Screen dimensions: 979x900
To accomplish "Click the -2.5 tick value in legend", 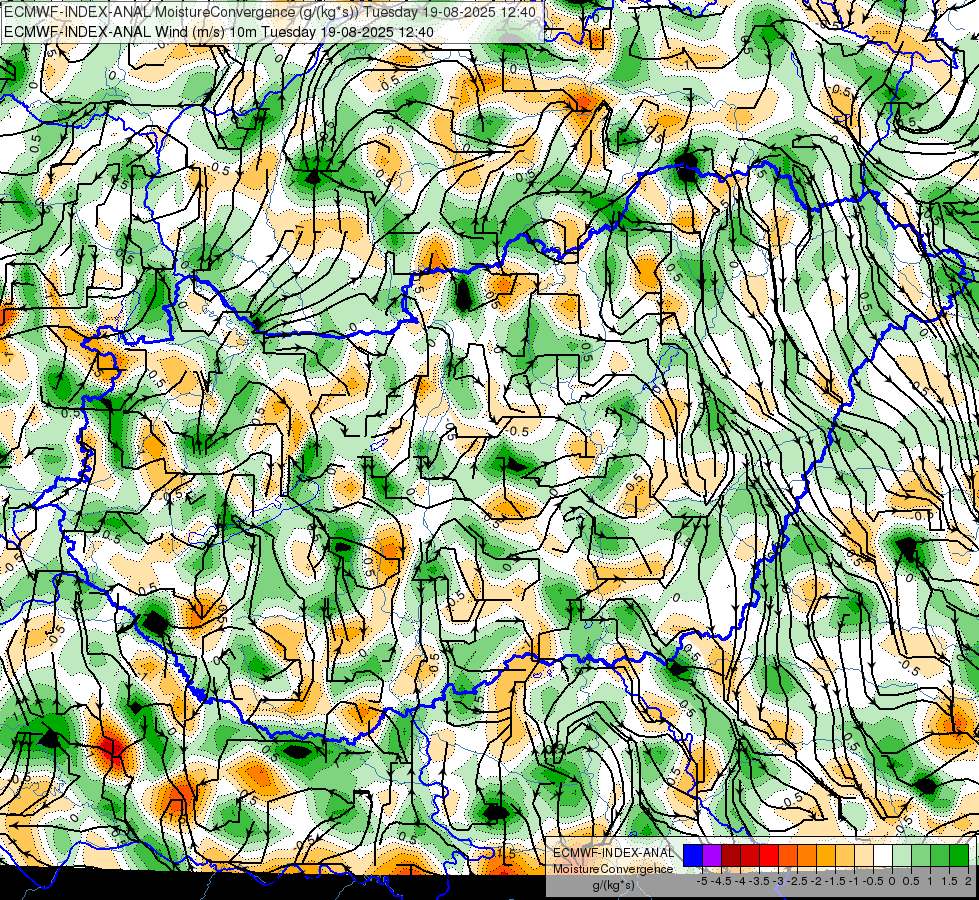I will click(x=797, y=881).
